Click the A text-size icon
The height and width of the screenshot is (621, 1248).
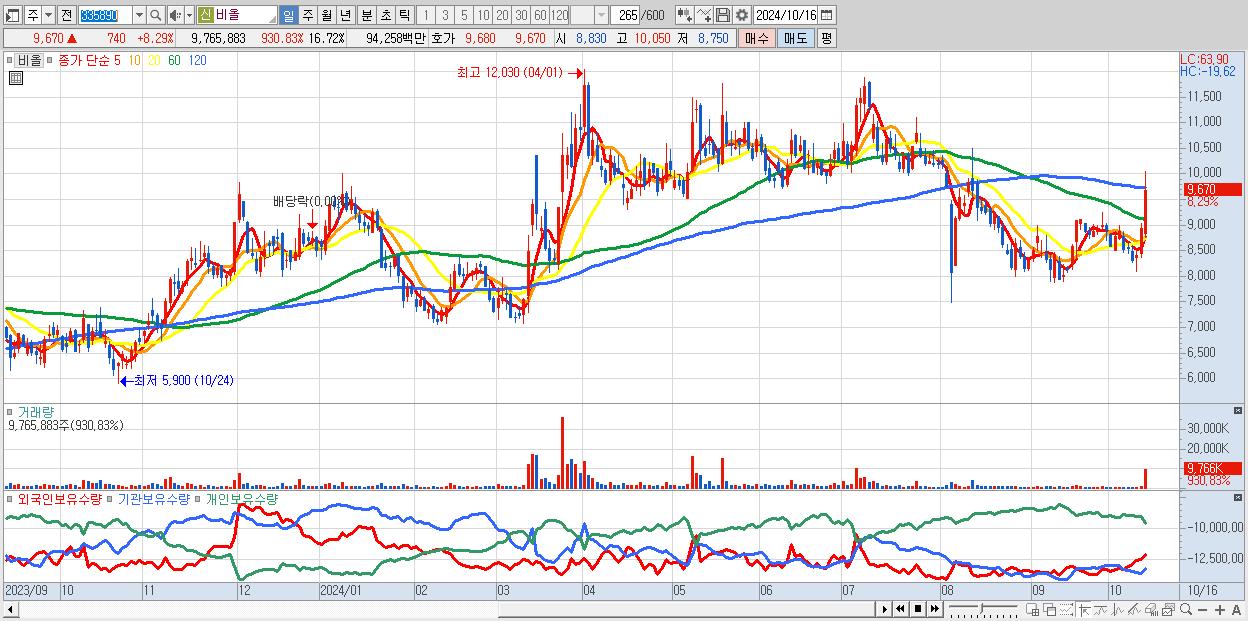tap(1236, 610)
